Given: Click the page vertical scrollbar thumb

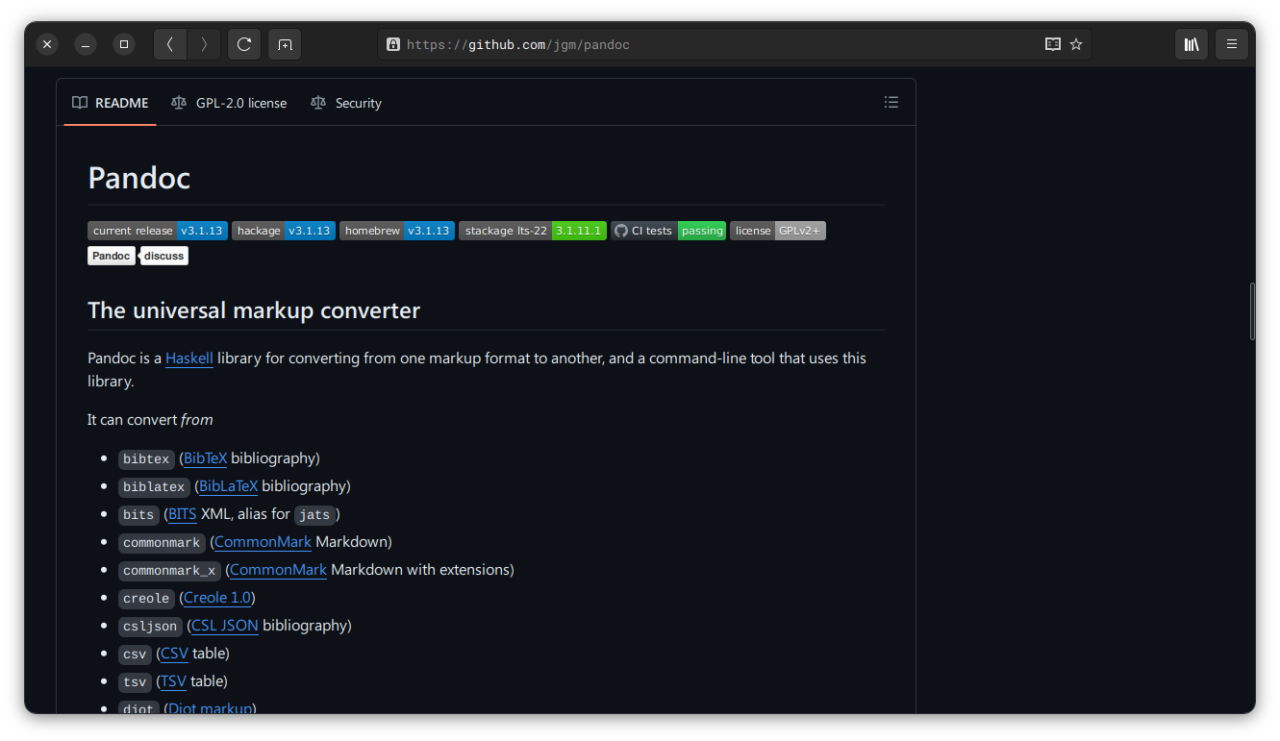Looking at the screenshot, I should 1252,311.
